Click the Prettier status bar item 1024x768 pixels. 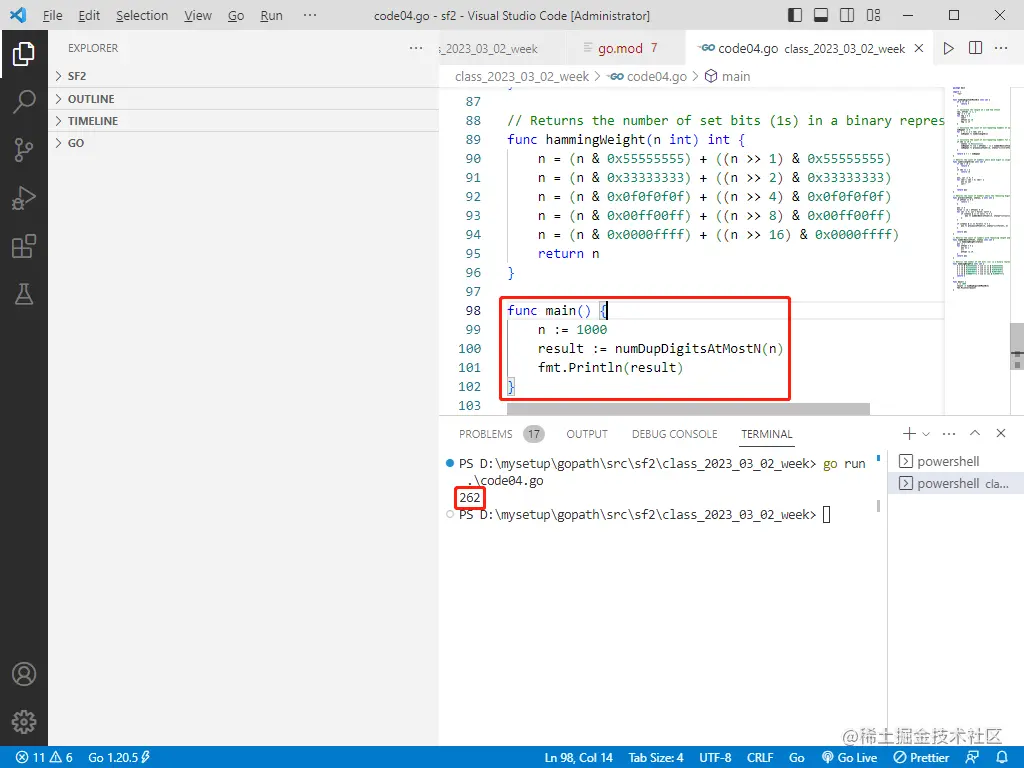(921, 758)
